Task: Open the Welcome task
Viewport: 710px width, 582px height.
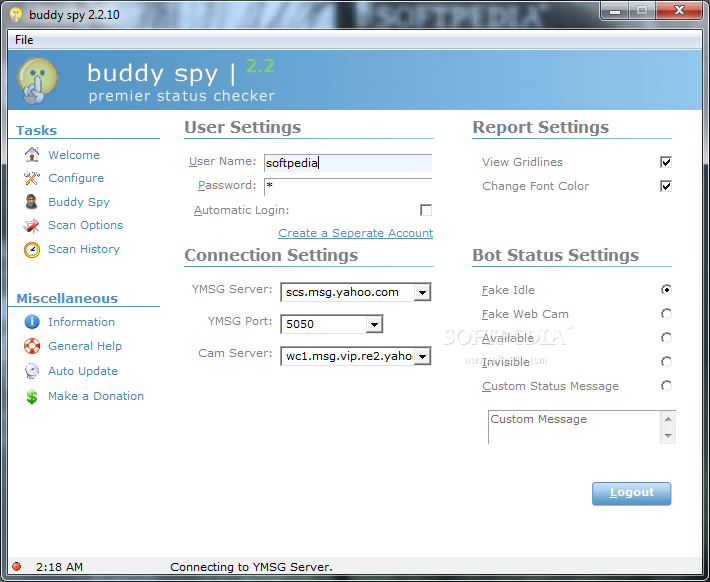Action: (74, 155)
